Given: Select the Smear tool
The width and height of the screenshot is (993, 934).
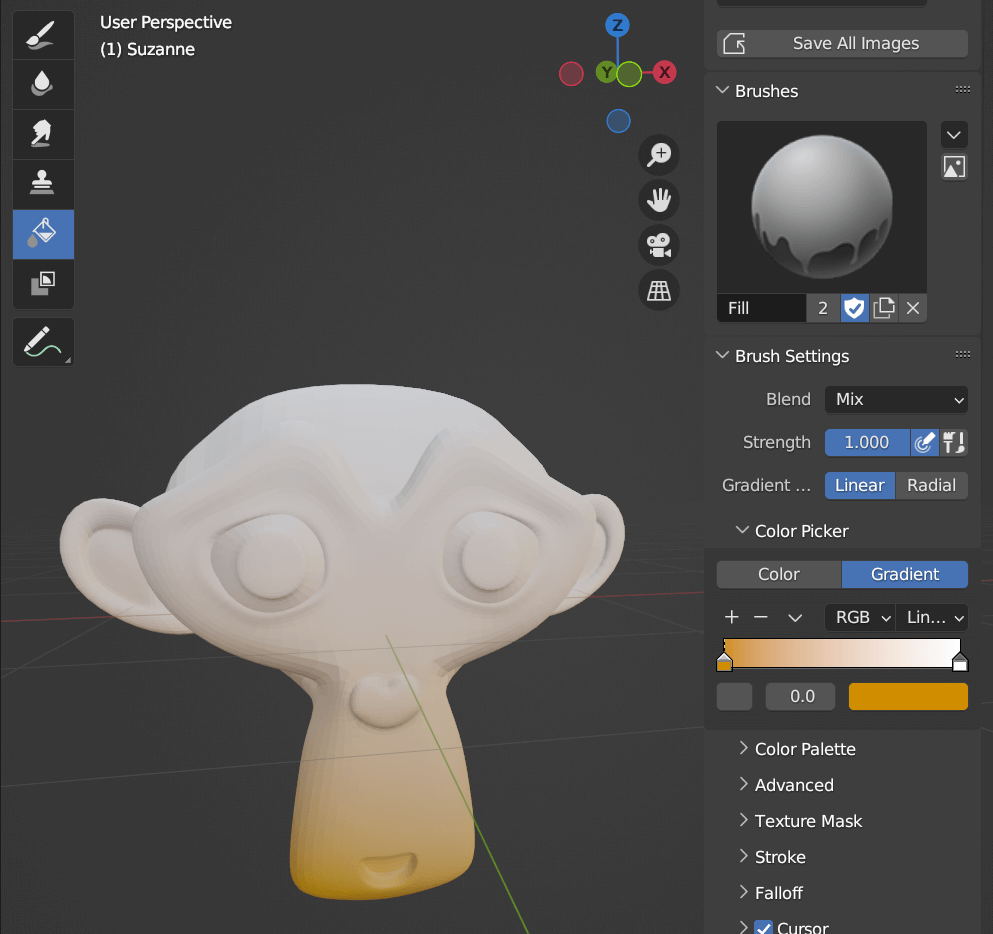Looking at the screenshot, I should (x=43, y=134).
